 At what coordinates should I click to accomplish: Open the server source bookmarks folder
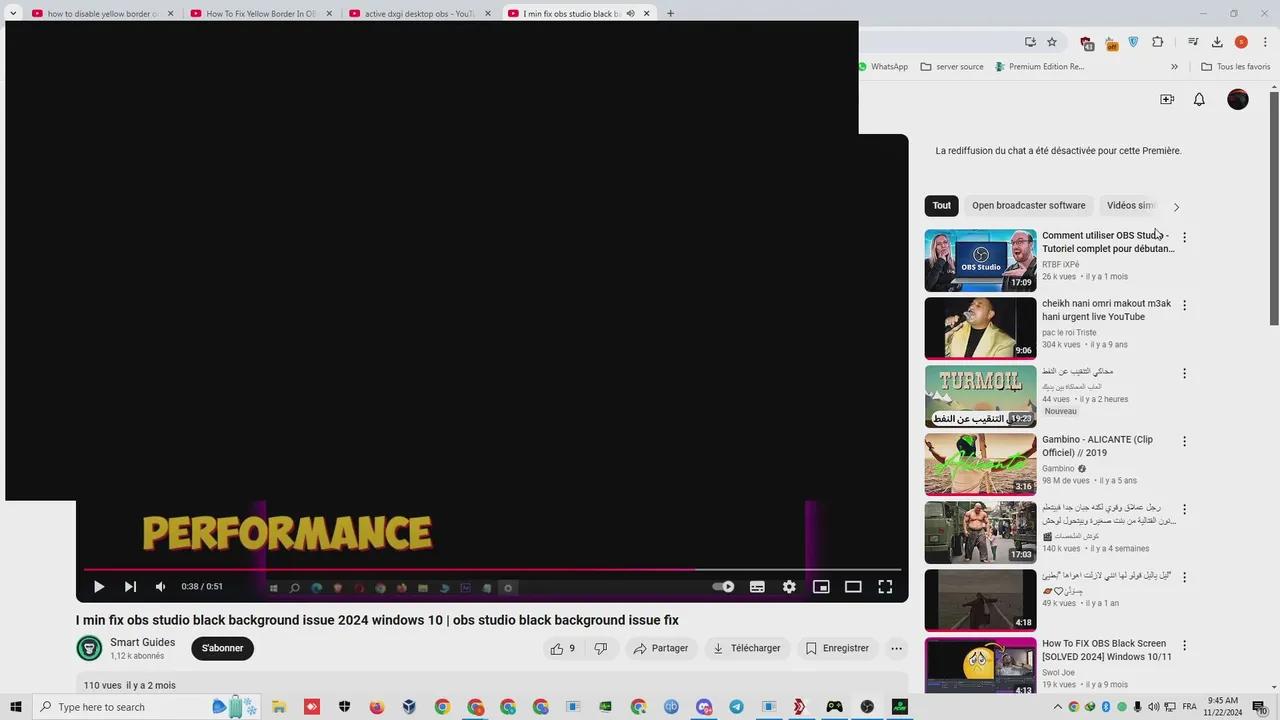coord(952,67)
